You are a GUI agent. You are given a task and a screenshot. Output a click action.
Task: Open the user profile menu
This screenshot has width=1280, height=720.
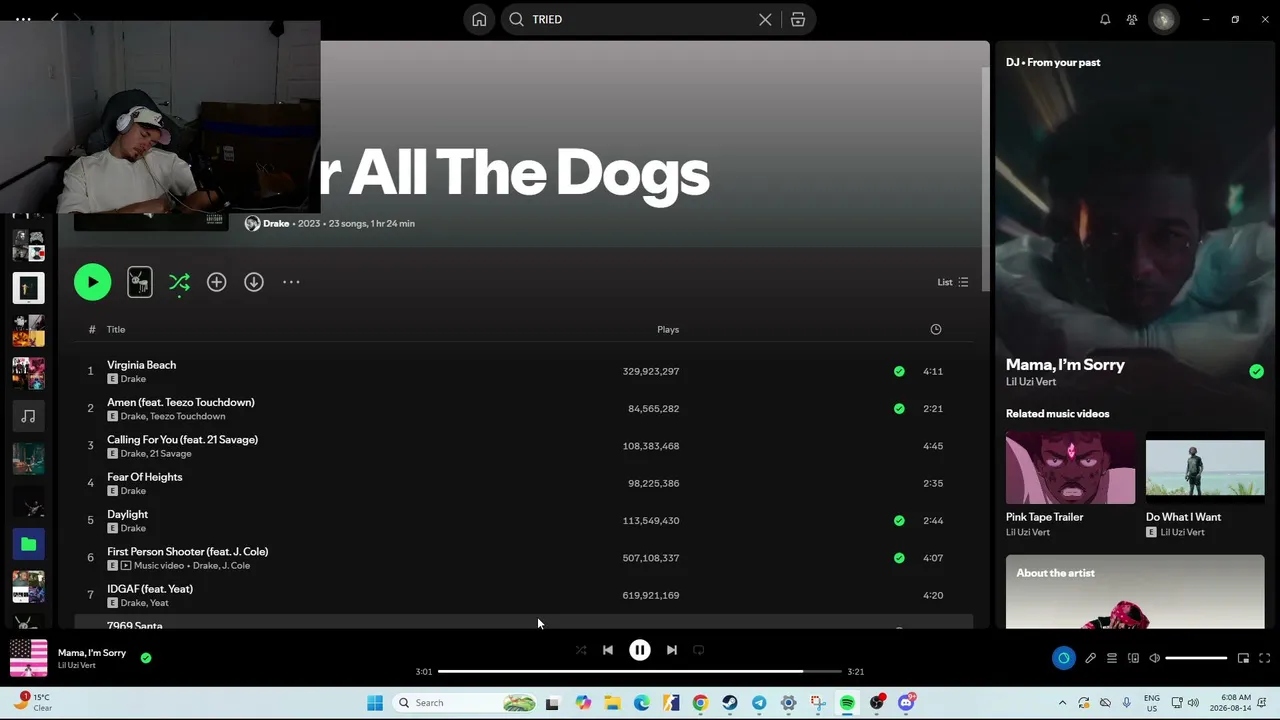[x=1163, y=19]
